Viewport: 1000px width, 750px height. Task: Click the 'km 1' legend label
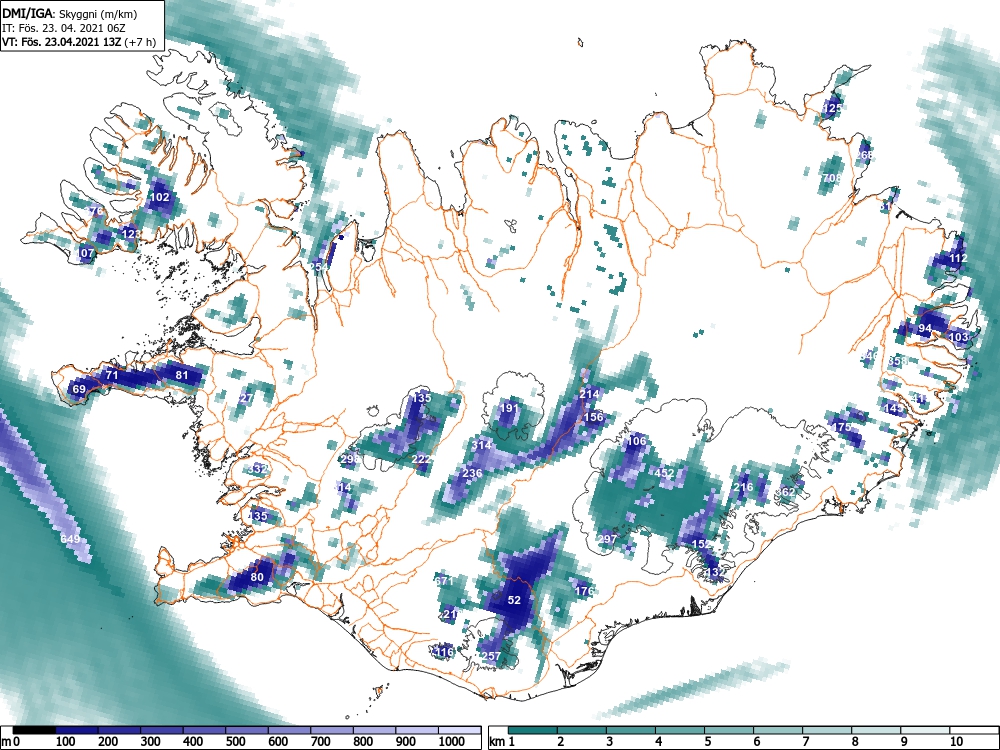(x=503, y=742)
